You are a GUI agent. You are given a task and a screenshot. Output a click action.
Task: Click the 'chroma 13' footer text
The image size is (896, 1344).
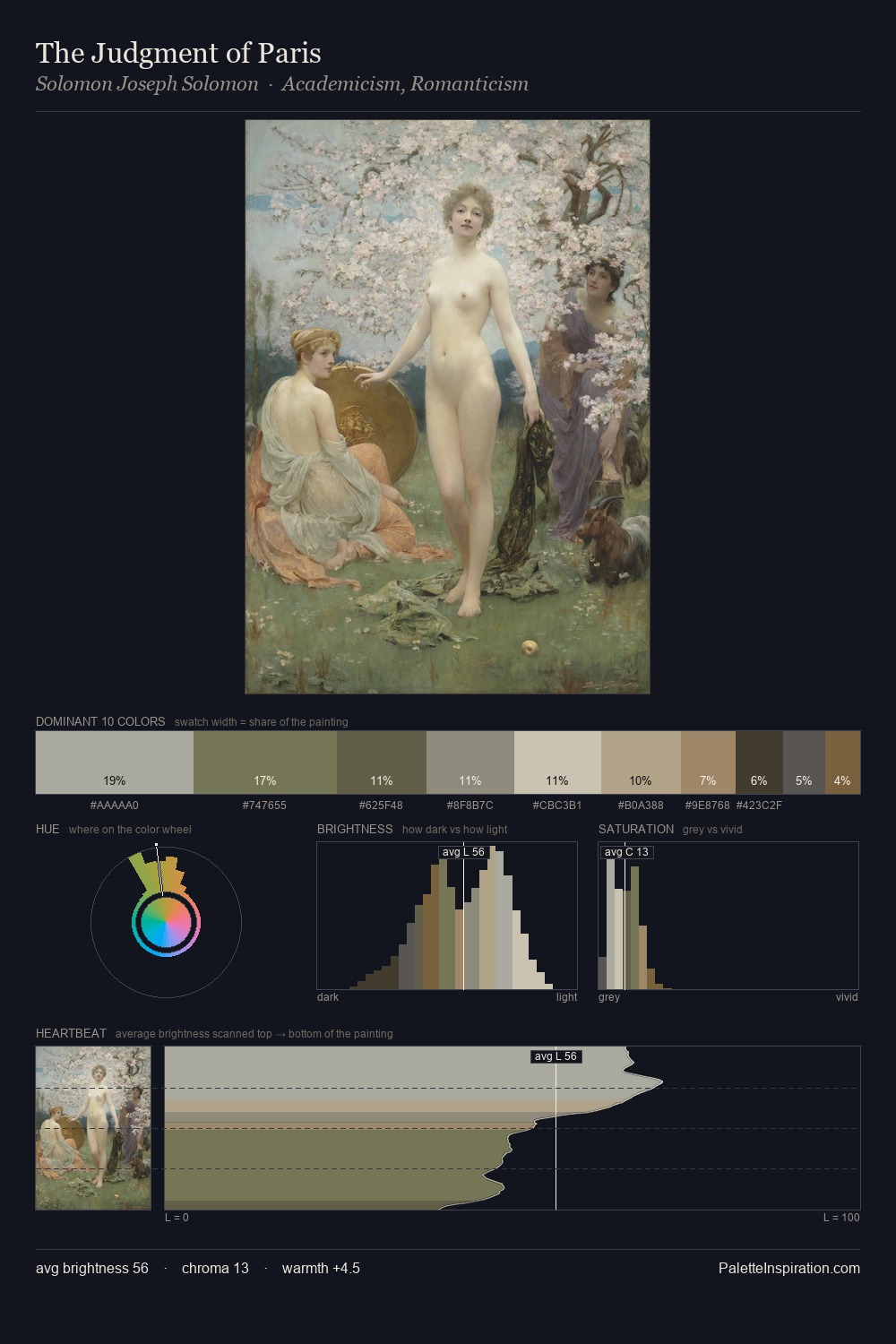tap(215, 1268)
